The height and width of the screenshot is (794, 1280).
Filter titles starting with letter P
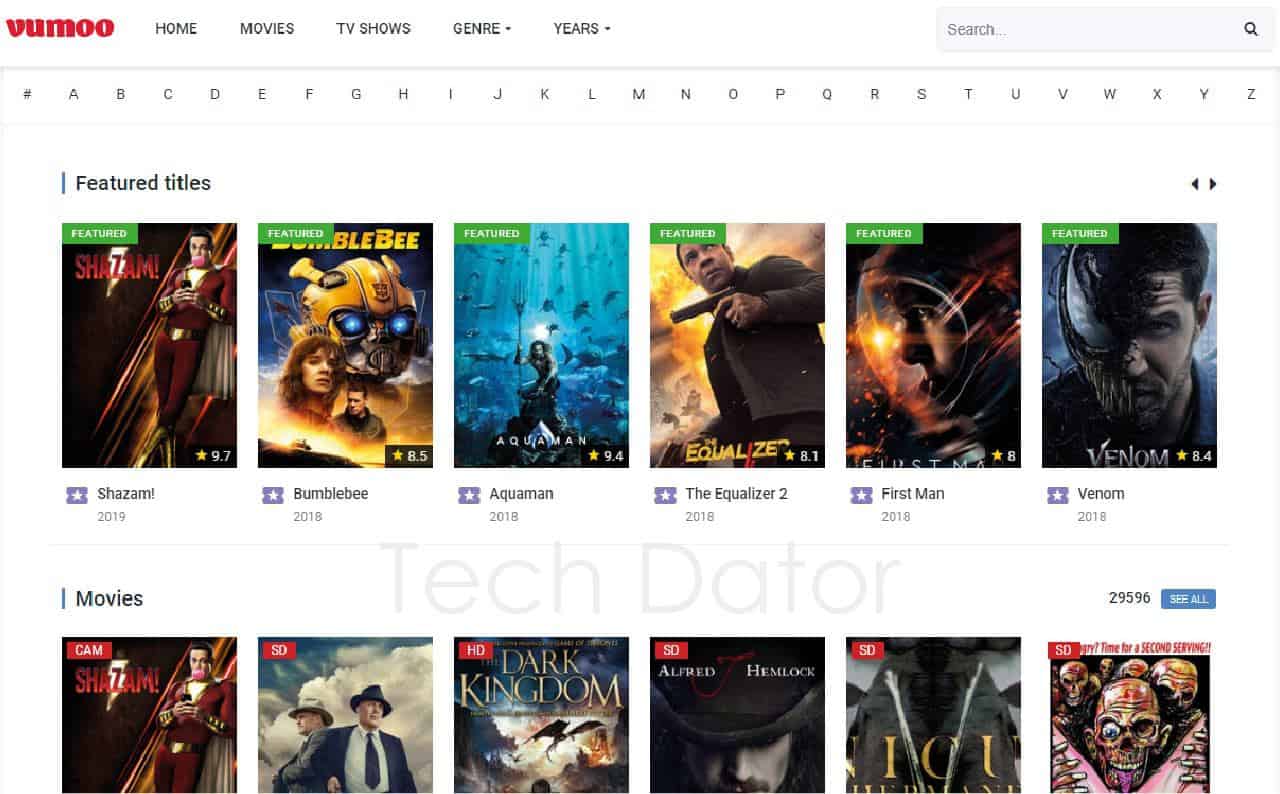tap(780, 94)
